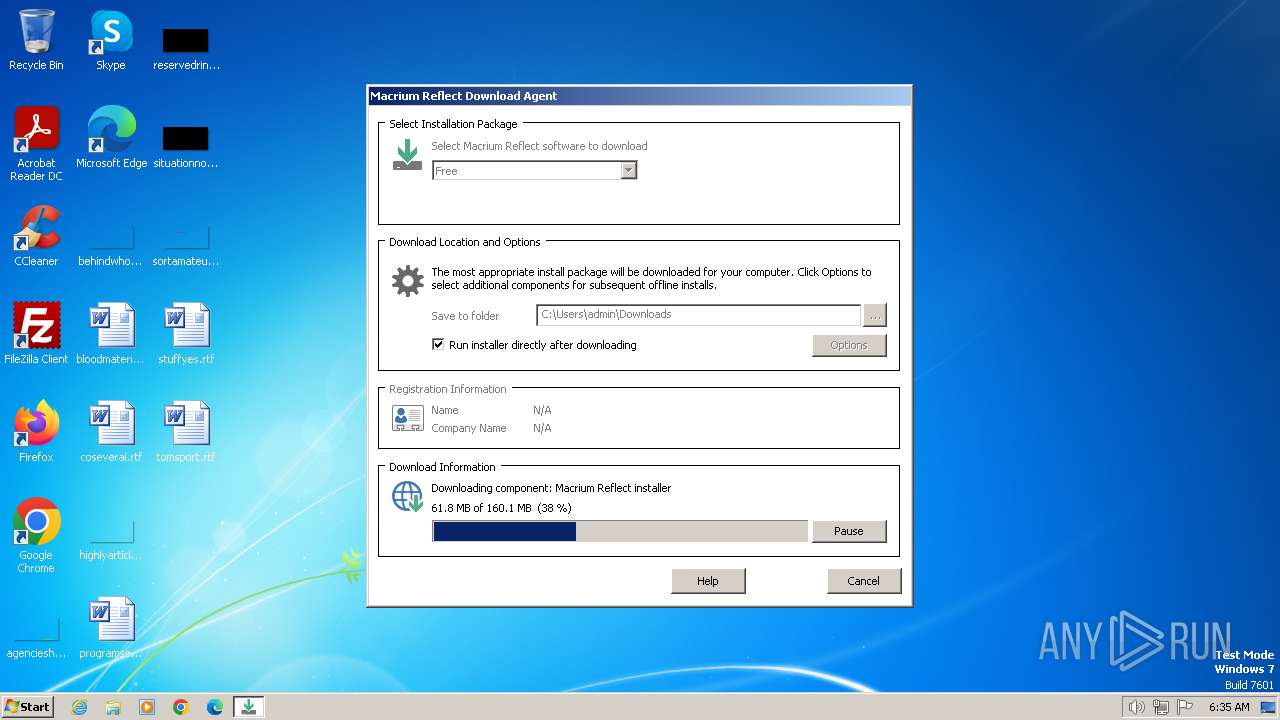Image resolution: width=1280 pixels, height=720 pixels.
Task: Select the bloodmateri... document icon
Action: pos(111,334)
